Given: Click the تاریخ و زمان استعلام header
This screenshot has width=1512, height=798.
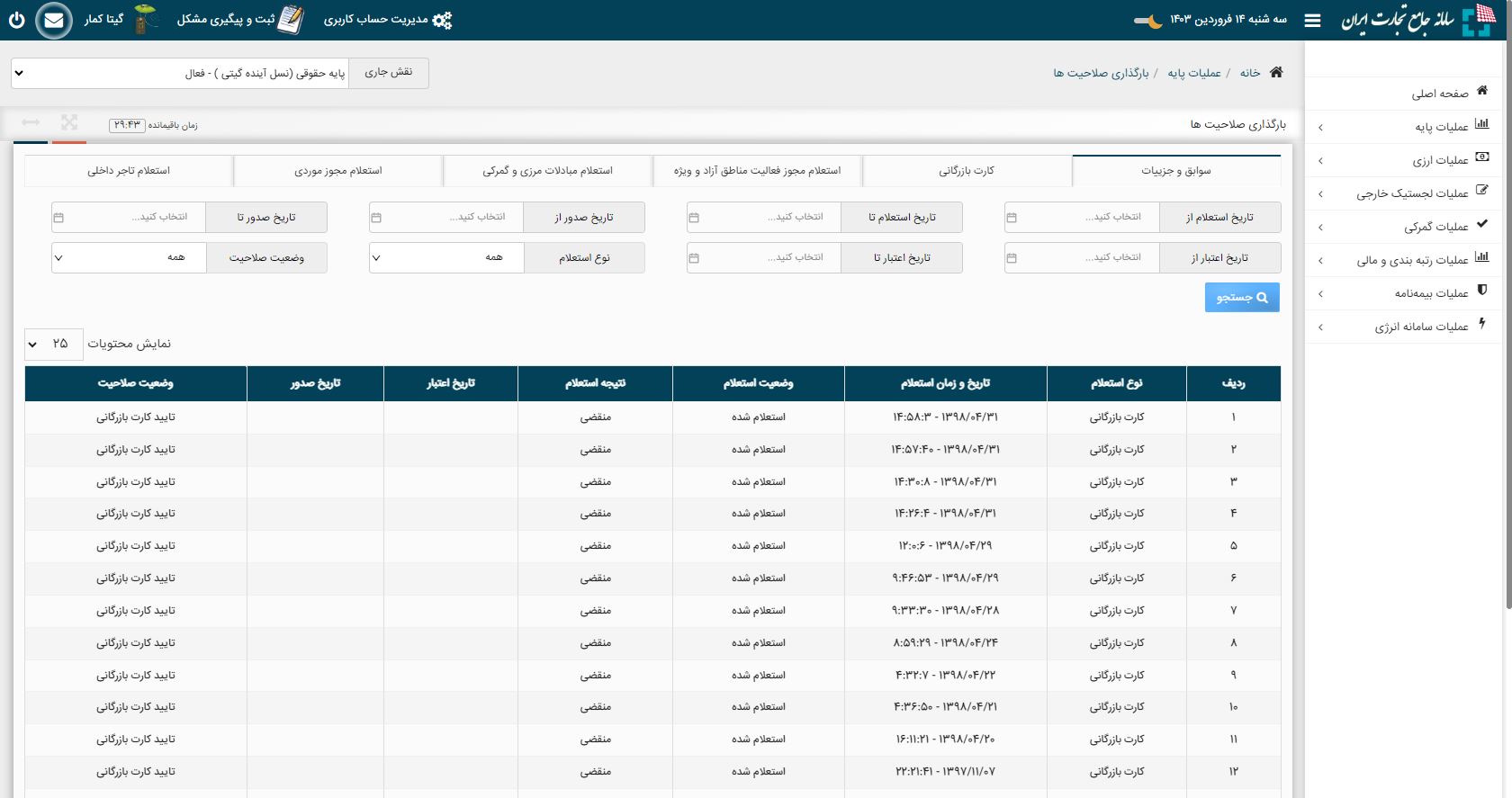Looking at the screenshot, I should 945,383.
